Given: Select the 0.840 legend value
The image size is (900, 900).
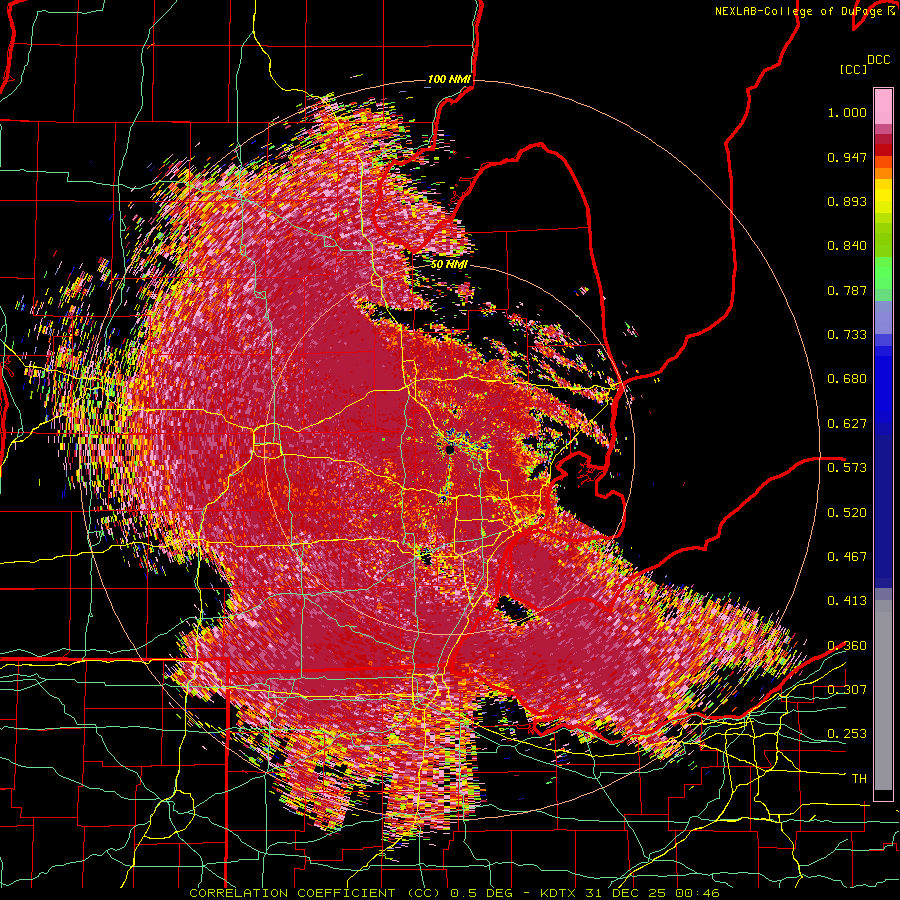Looking at the screenshot, I should [847, 246].
